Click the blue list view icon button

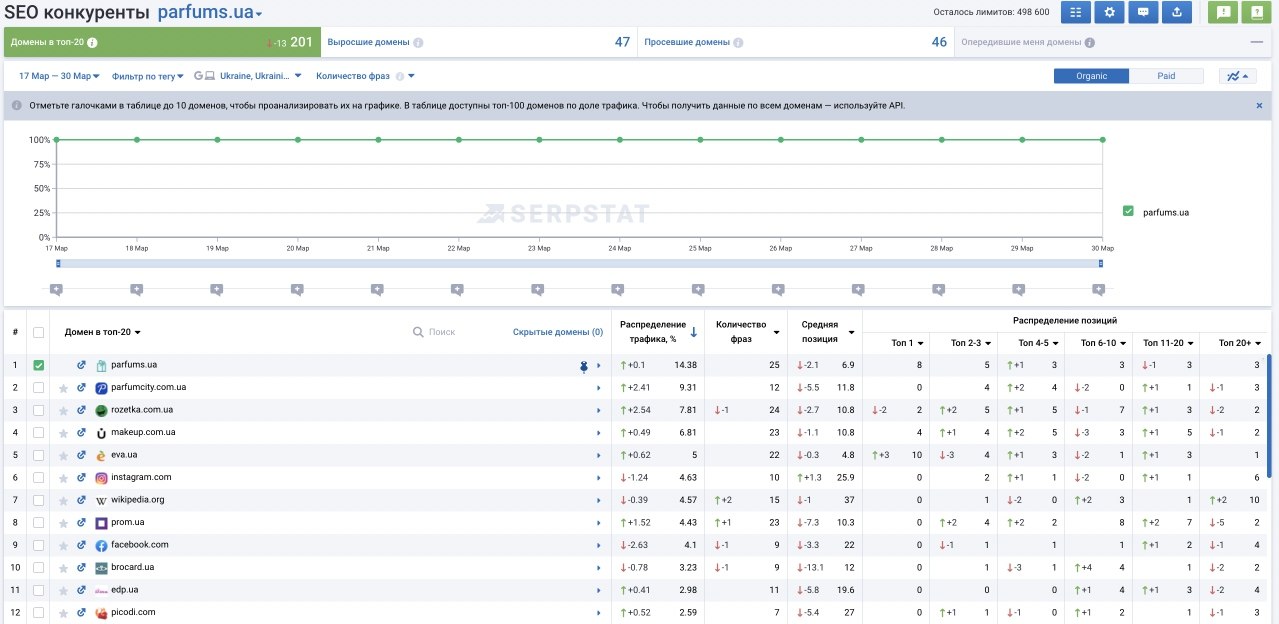(1075, 13)
